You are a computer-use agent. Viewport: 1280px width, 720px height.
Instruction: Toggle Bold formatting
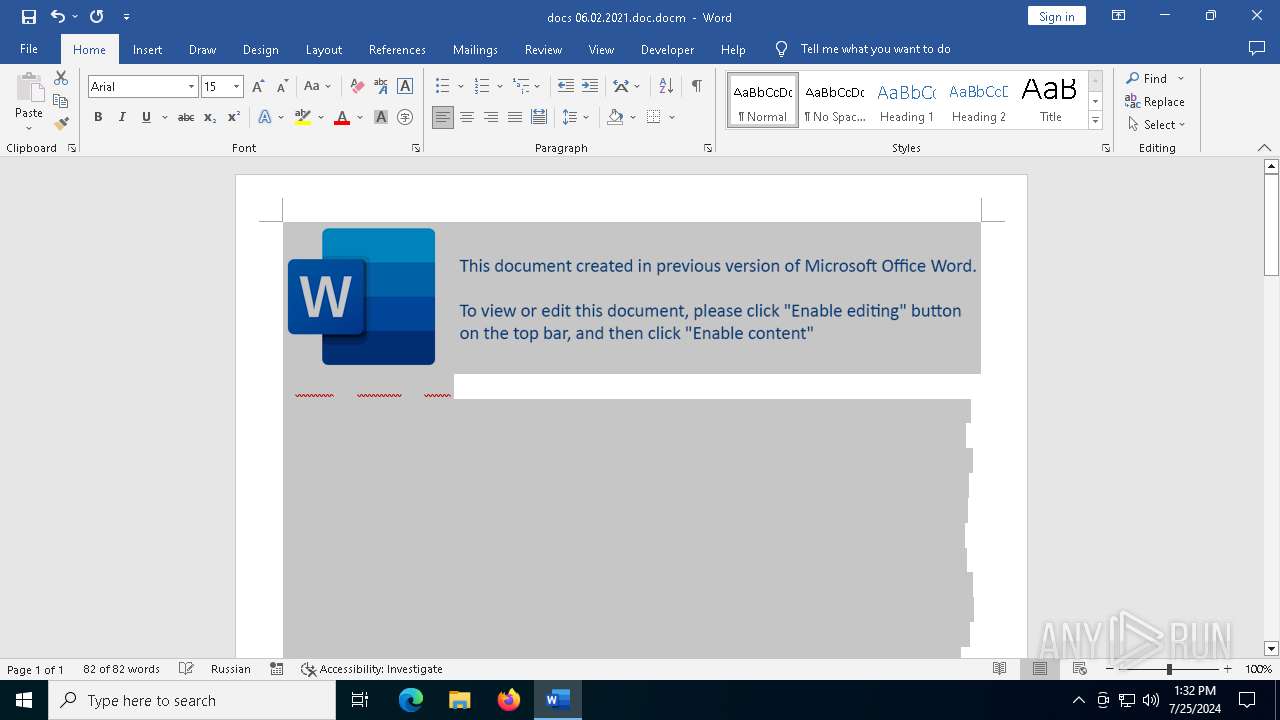point(98,118)
